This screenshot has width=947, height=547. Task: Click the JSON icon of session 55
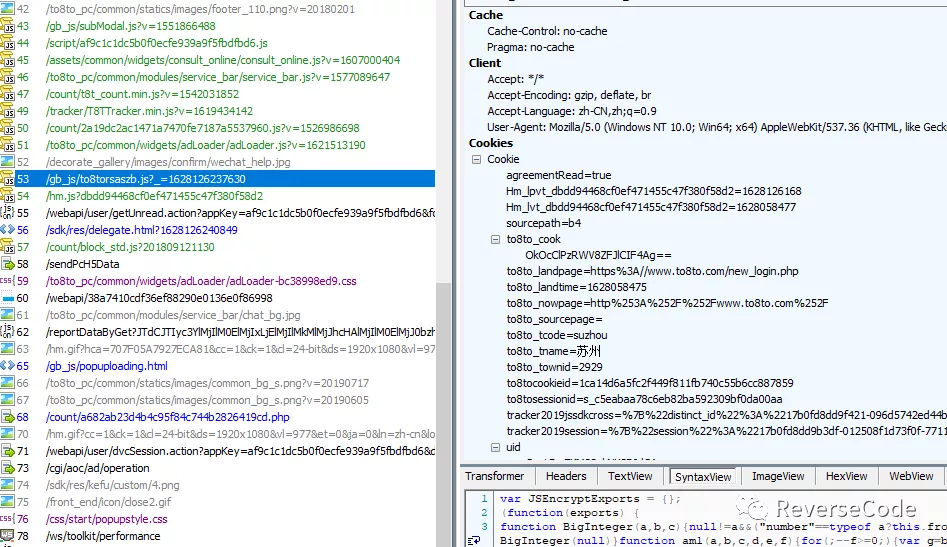tap(7, 213)
